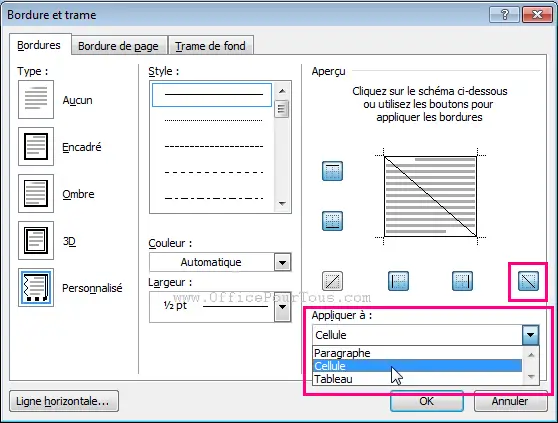Click the Annuler button
The image size is (558, 423).
pyautogui.click(x=510, y=401)
